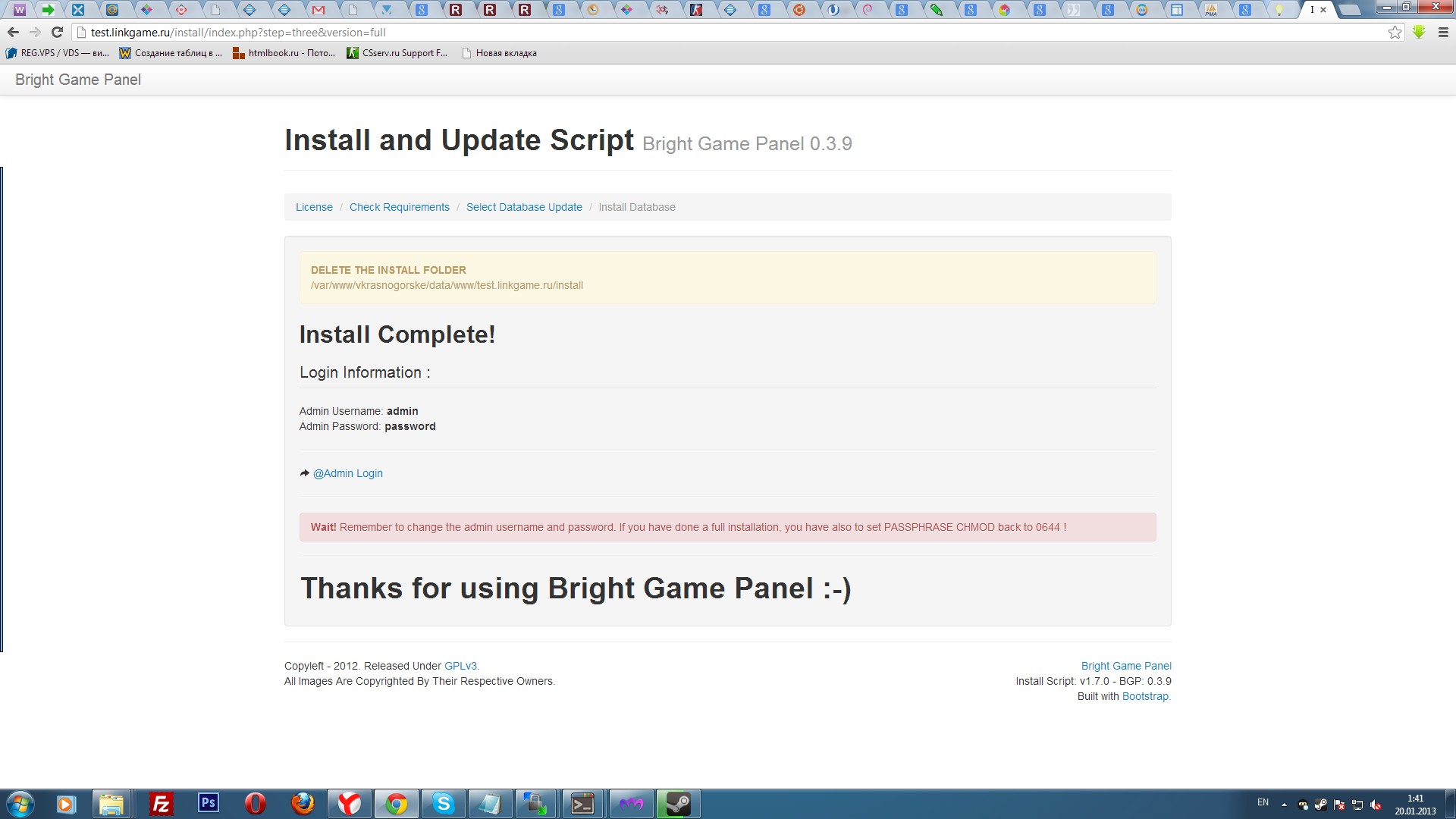Open the REG.VPS / VDS bookmark
Viewport: 1456px width, 819px height.
point(58,53)
